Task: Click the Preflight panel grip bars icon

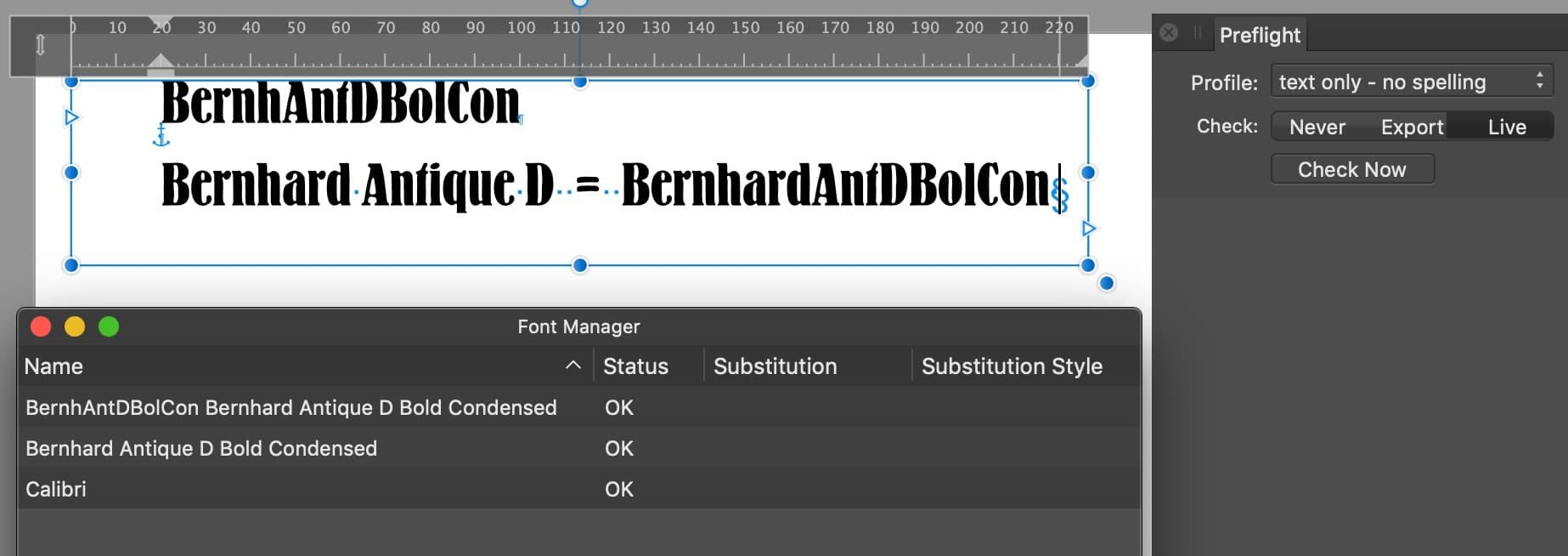Action: pyautogui.click(x=1197, y=33)
